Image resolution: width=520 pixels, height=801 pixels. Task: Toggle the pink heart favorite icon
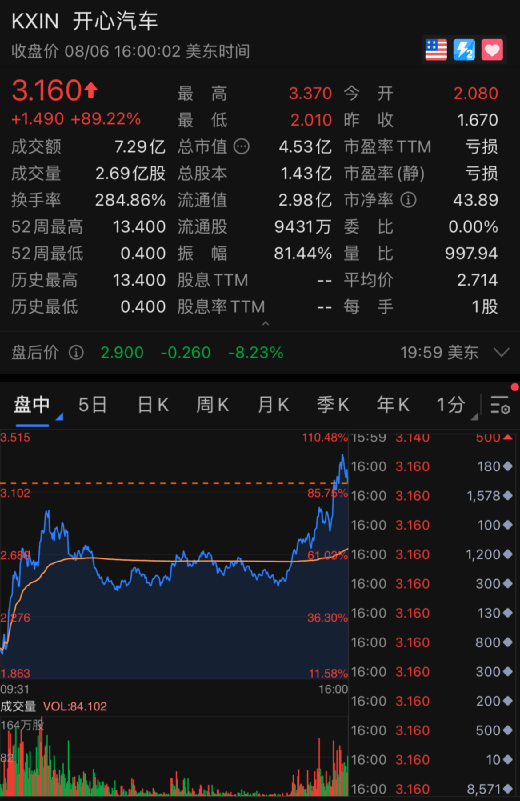click(492, 50)
